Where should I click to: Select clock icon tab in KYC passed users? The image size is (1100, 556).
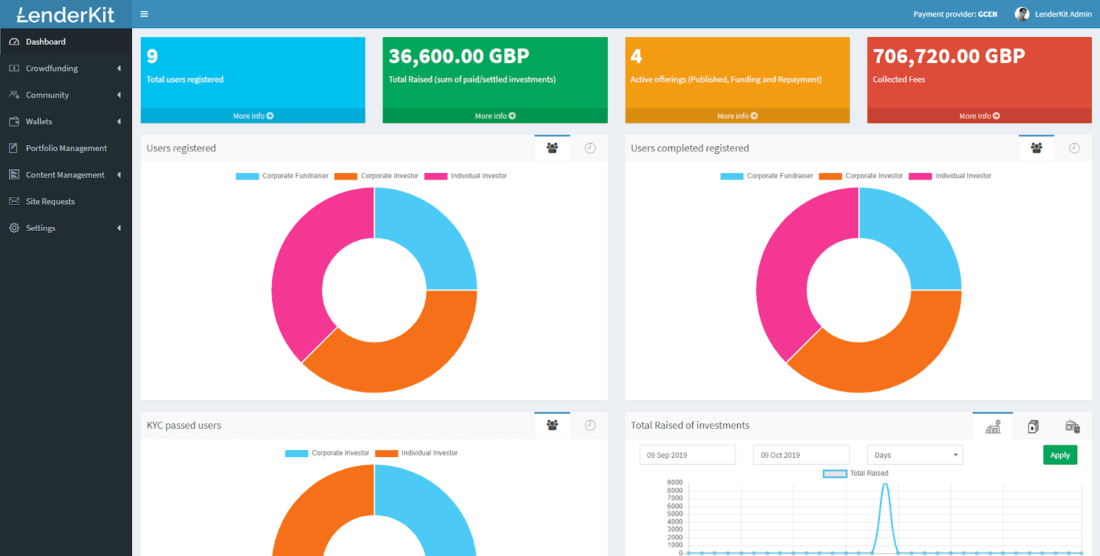coord(590,425)
